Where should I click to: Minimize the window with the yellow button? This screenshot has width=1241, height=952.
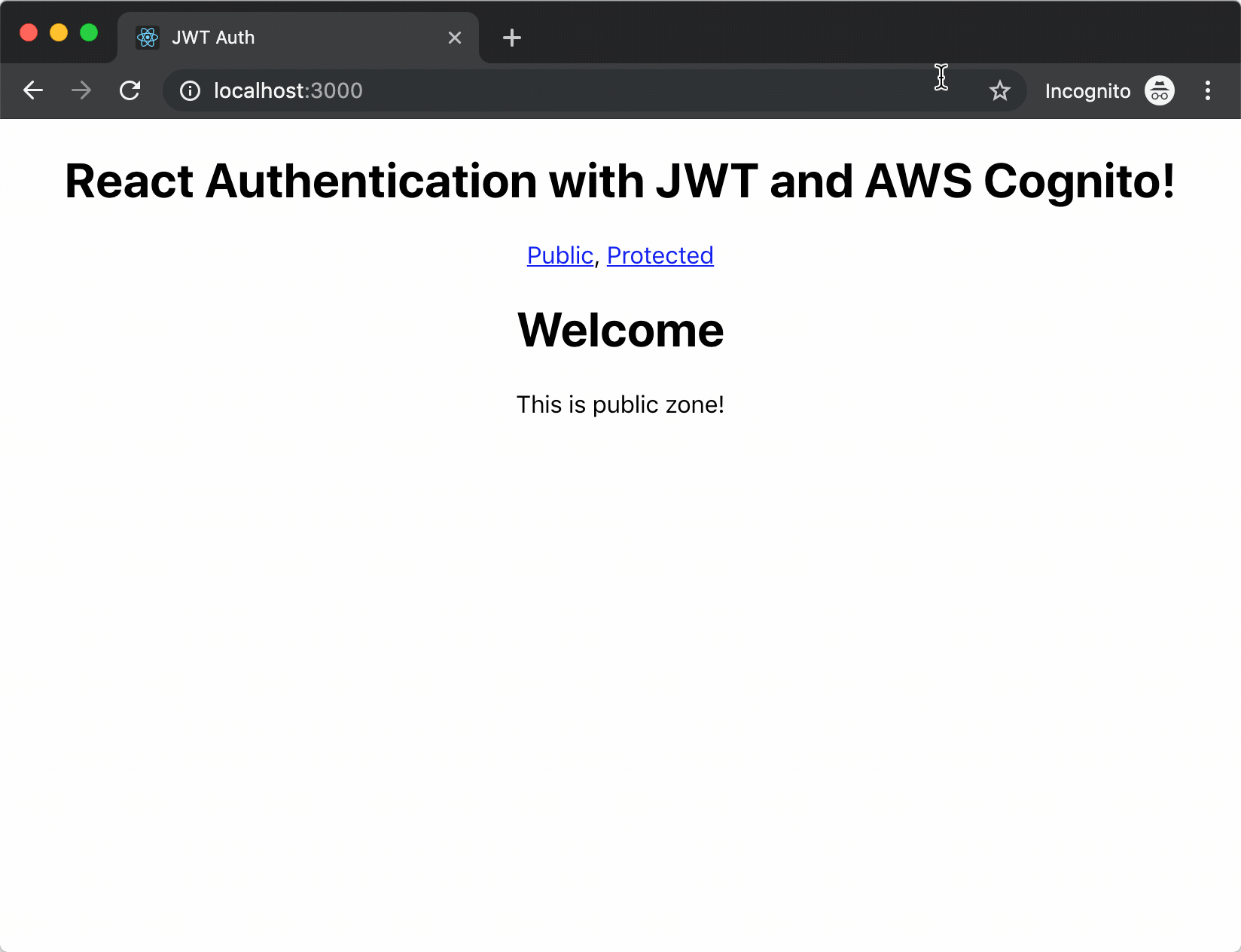(x=59, y=32)
